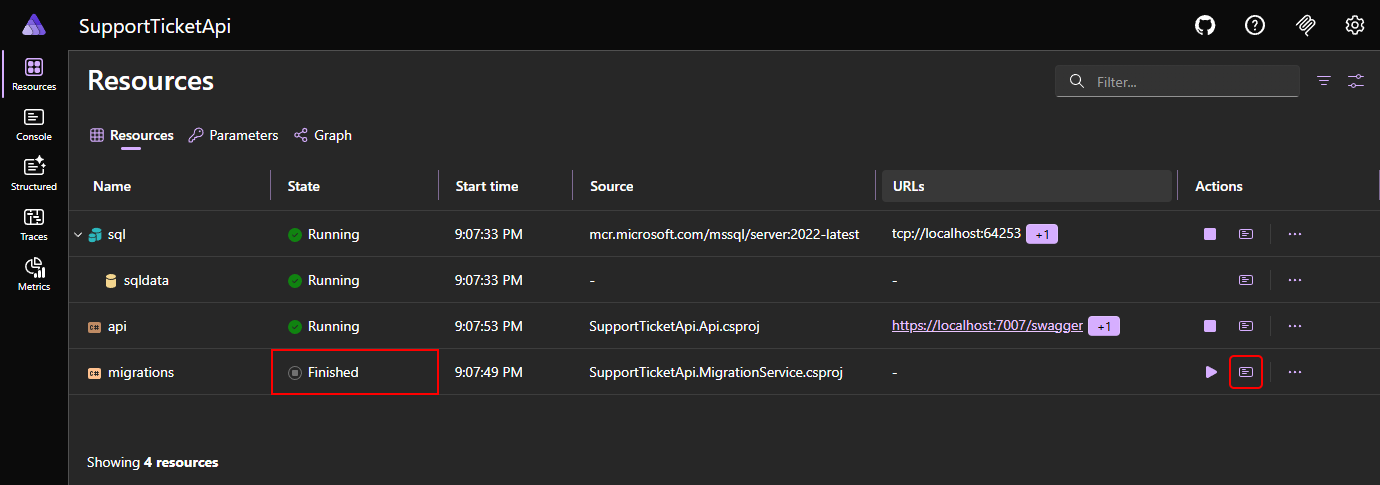
Task: Open more actions menu for migrations
Action: 1295,372
